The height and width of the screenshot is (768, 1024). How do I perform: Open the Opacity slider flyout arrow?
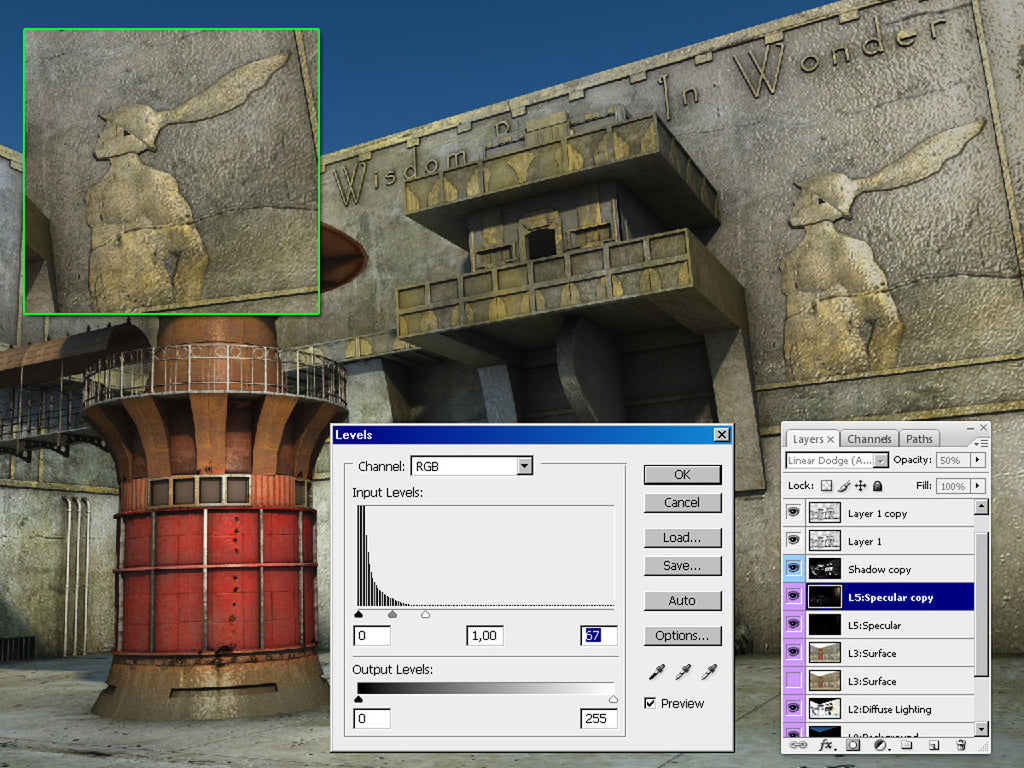coord(977,460)
